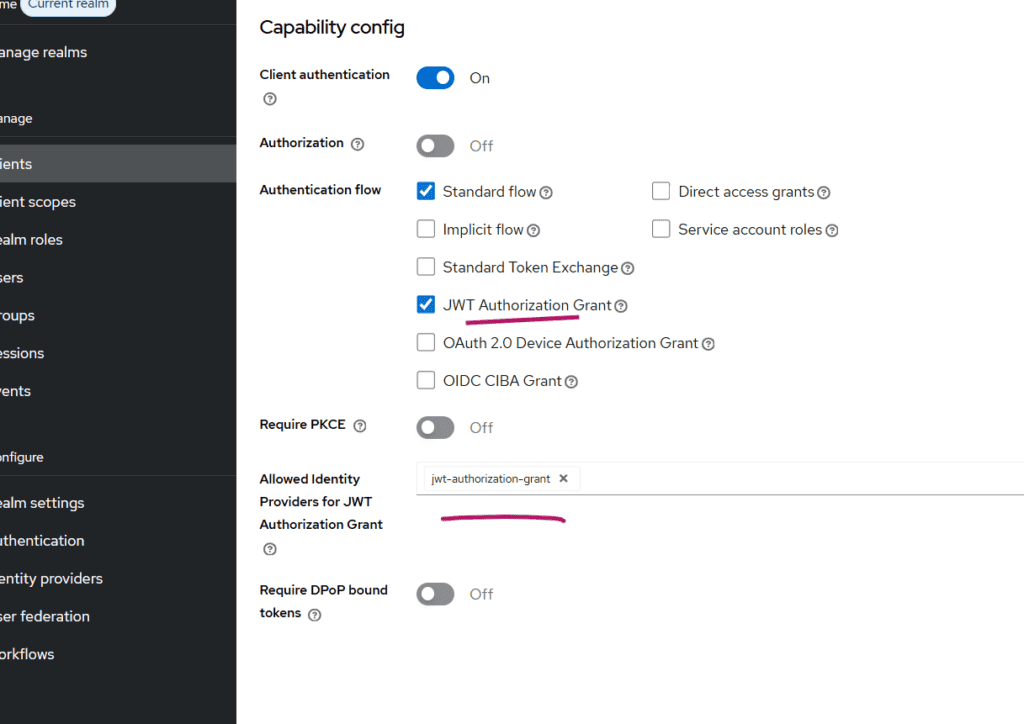This screenshot has width=1024, height=724.
Task: Click the Current realm button
Action: (67, 5)
